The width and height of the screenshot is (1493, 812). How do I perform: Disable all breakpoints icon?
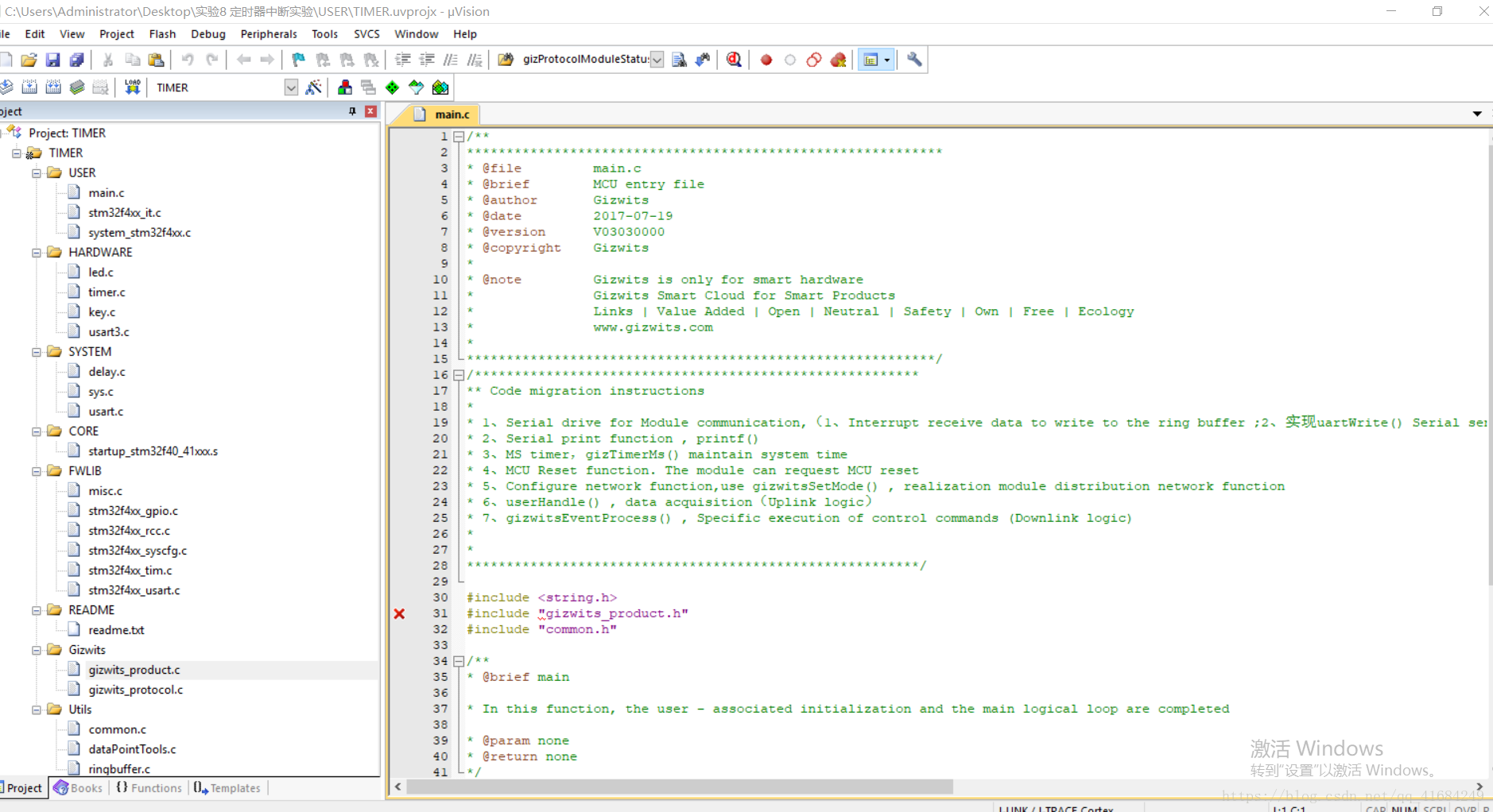point(814,60)
